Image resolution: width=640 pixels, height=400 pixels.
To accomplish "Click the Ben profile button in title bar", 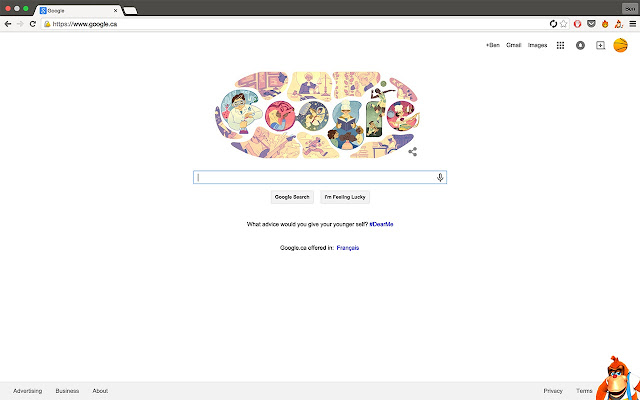I will 630,9.
